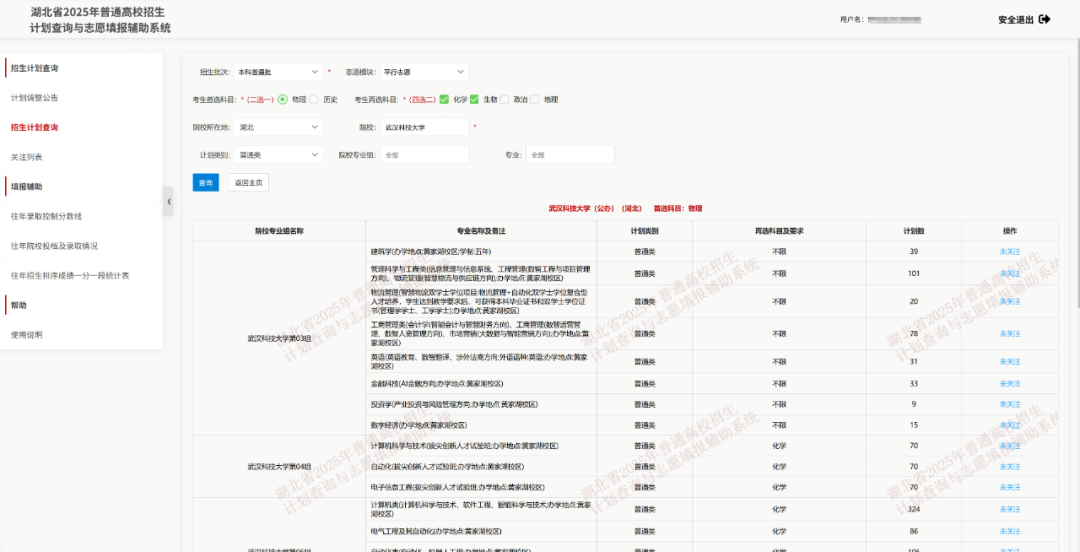Click 未关注 in the 计算机科学与技术 row

point(1010,446)
